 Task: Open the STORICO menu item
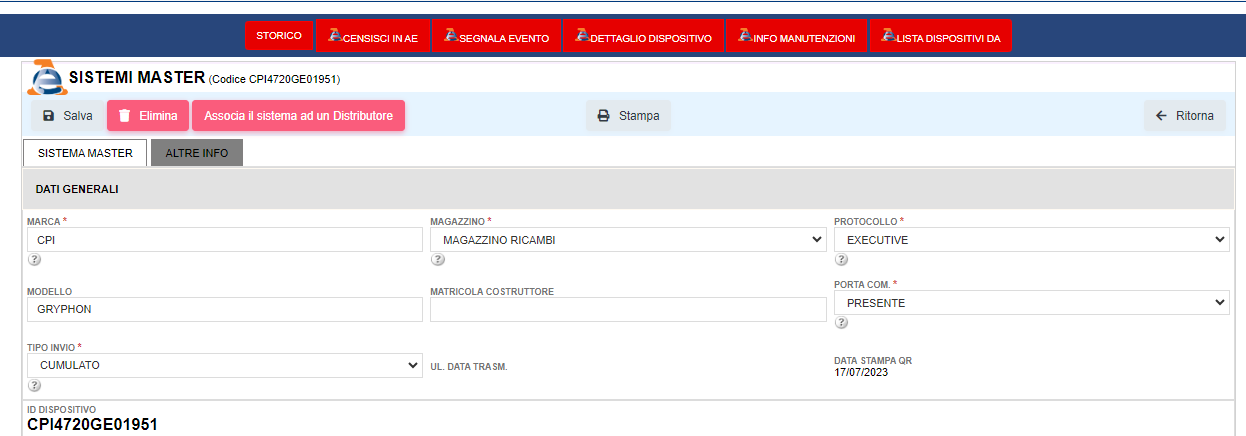click(279, 35)
